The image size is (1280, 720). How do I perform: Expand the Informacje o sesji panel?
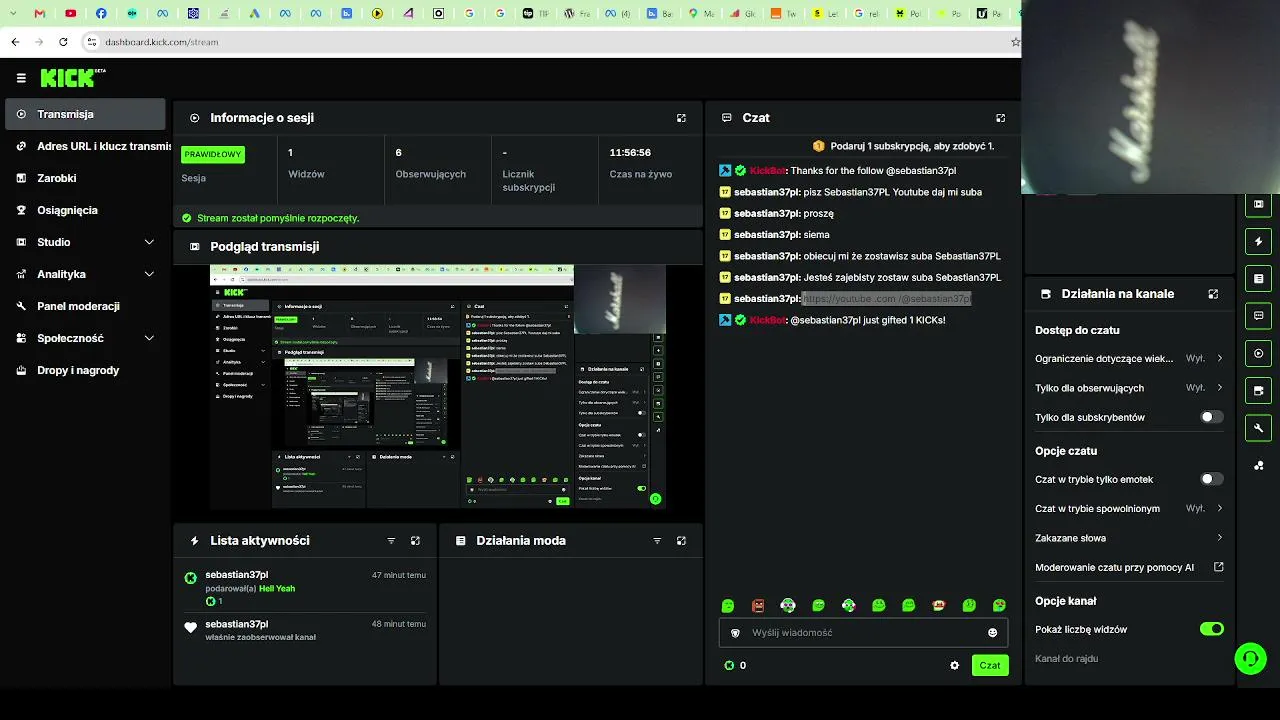(x=681, y=118)
